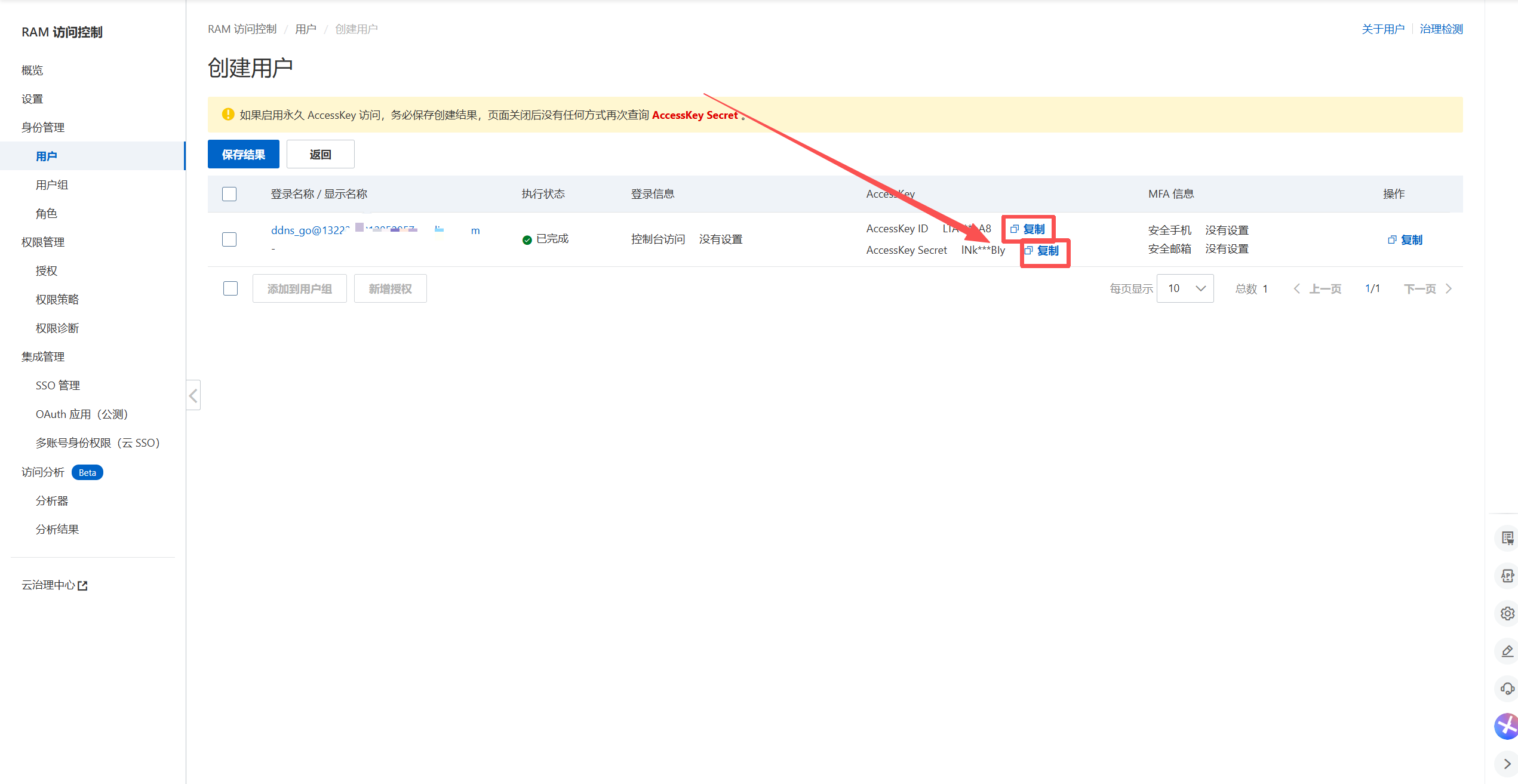1518x784 pixels.
Task: Open 多账号身份权限 (云 SSO) in sidebar
Action: click(x=98, y=443)
